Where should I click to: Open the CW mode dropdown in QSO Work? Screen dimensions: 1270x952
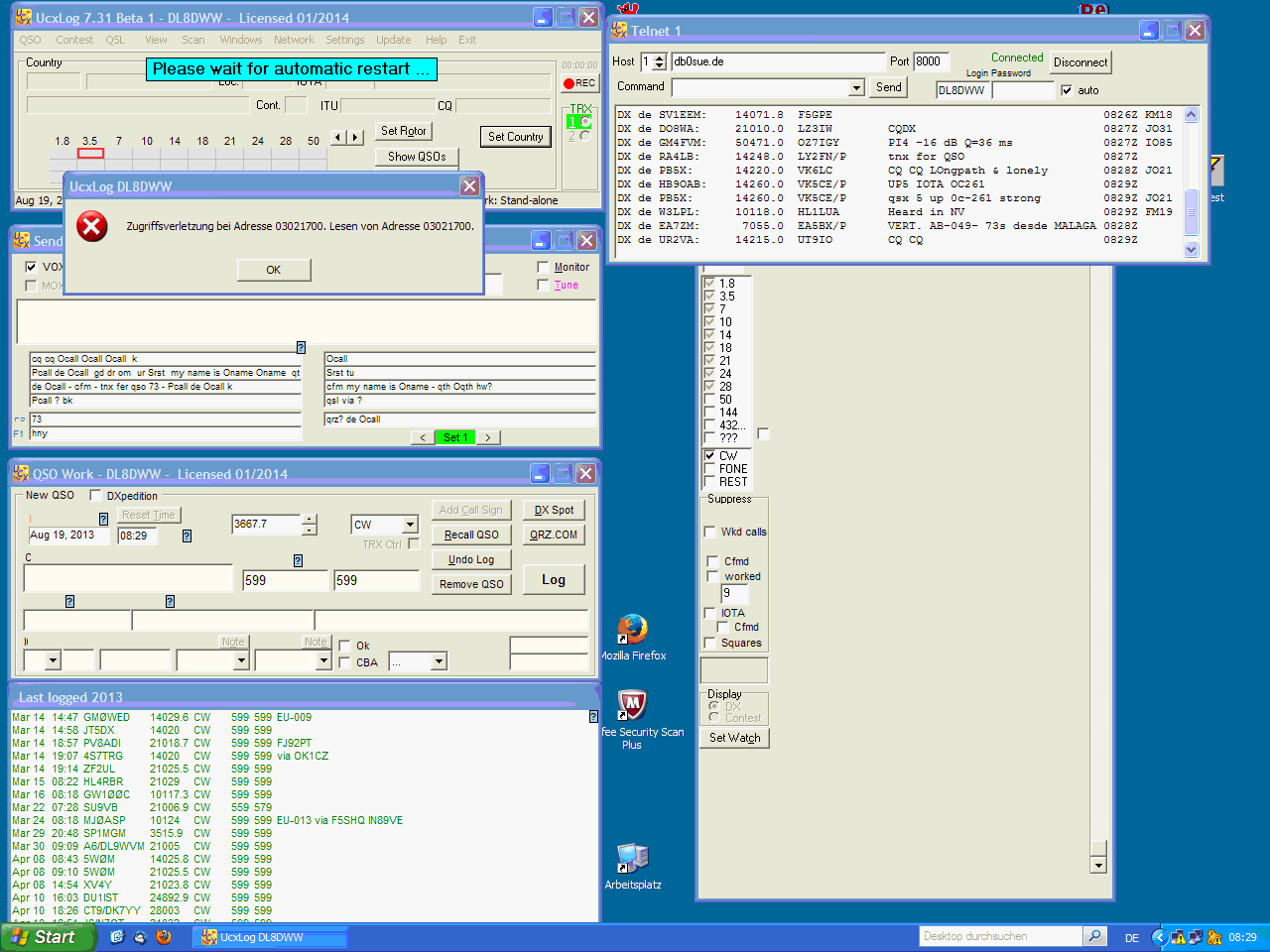point(410,525)
